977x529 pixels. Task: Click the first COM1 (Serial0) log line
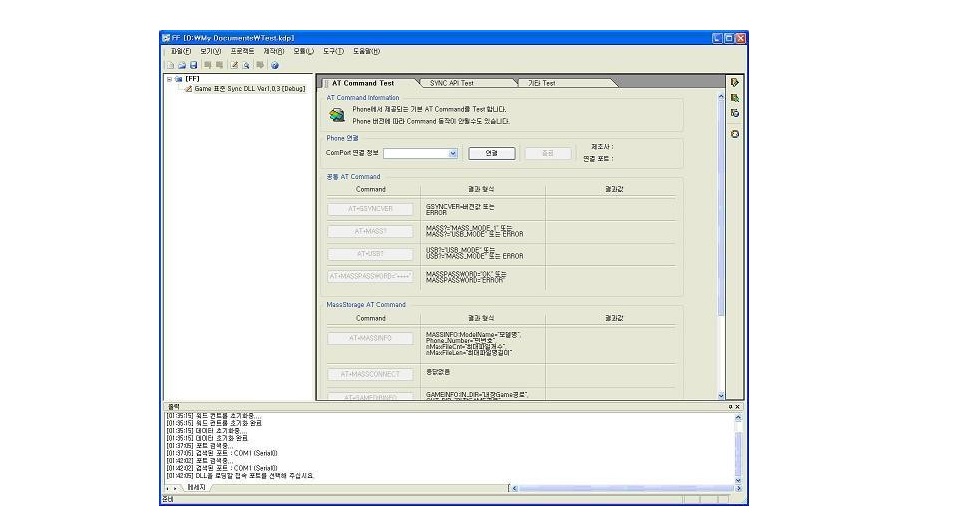[222, 453]
